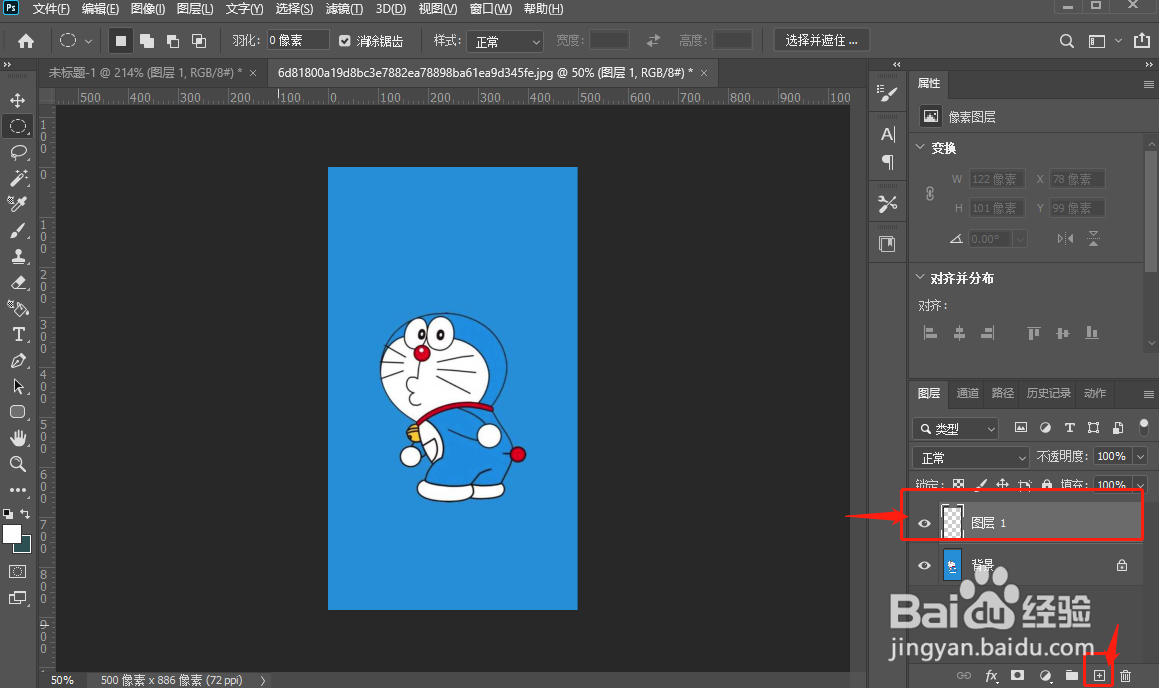This screenshot has height=688, width=1159.
Task: Open the 样式 style dropdown
Action: 505,41
